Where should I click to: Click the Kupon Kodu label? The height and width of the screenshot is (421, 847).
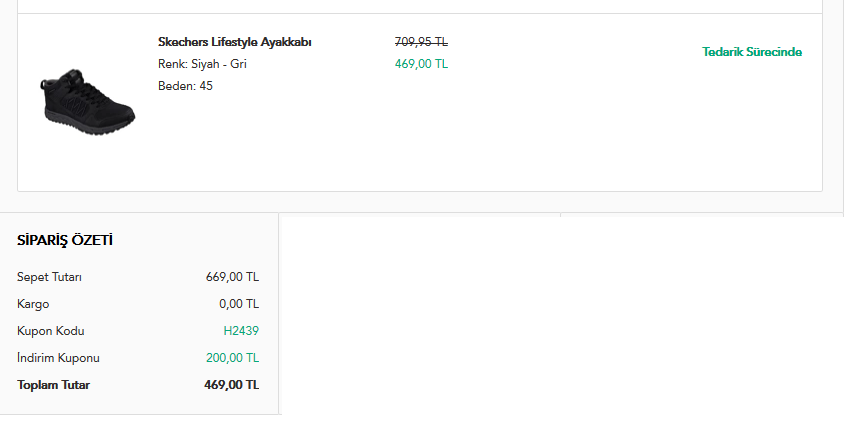[x=51, y=331]
